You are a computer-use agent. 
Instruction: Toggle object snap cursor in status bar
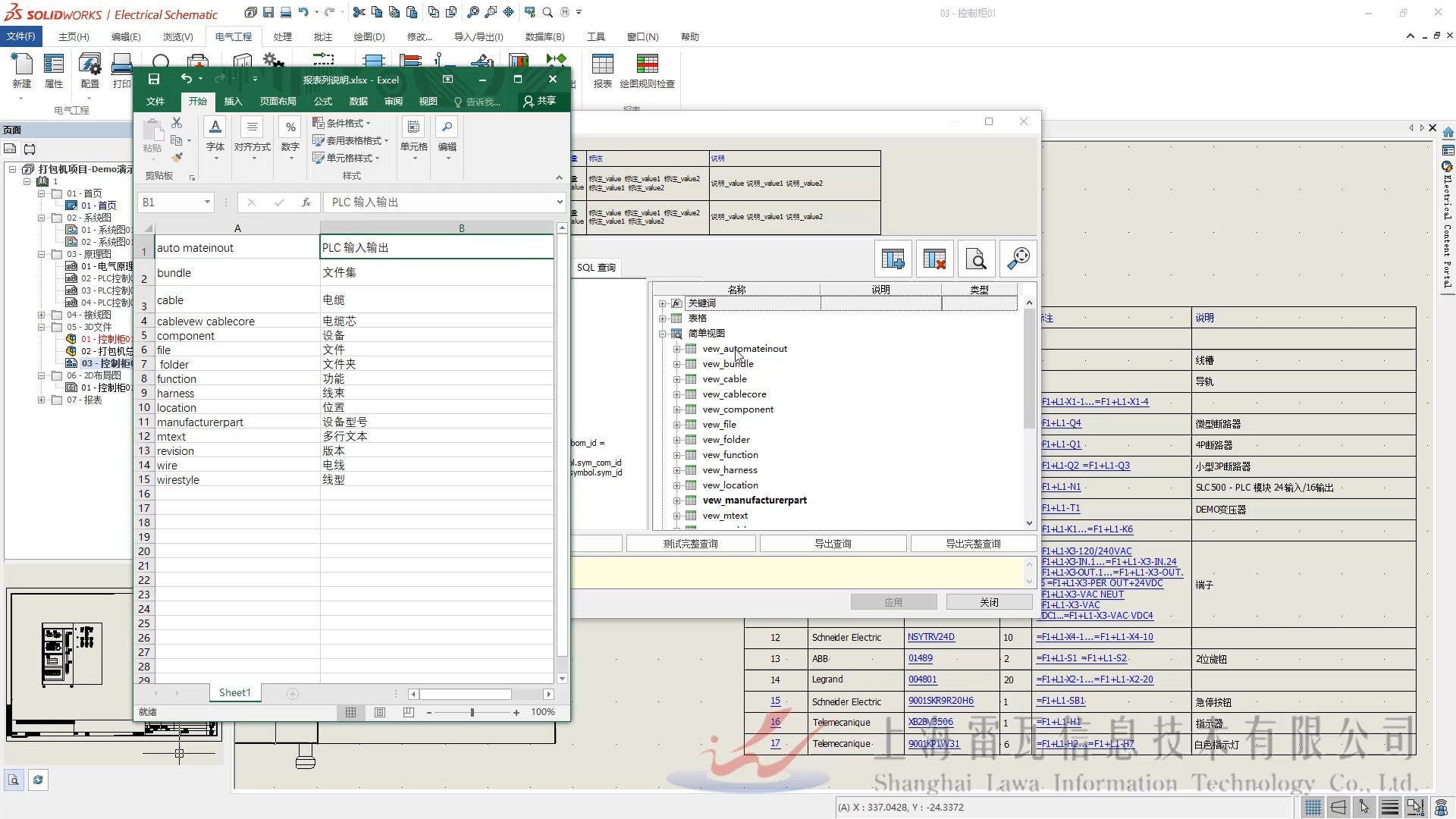pos(1364,807)
